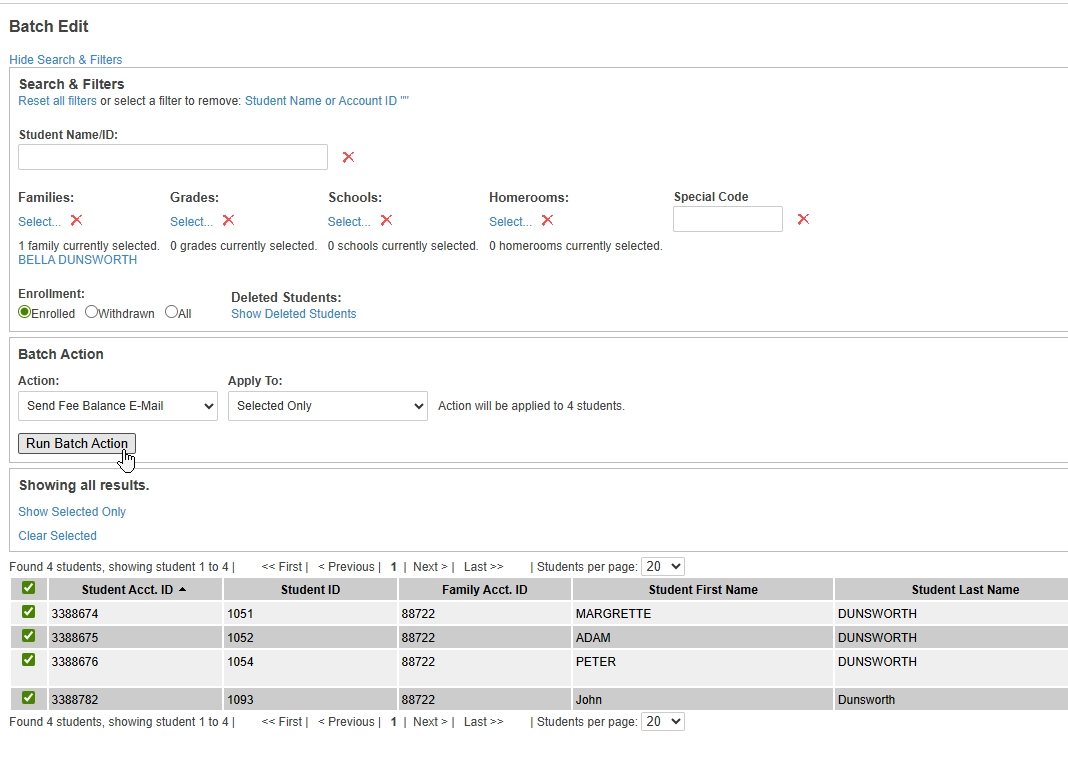Click Hide Search & Filters link
The image size is (1068, 782).
(66, 60)
